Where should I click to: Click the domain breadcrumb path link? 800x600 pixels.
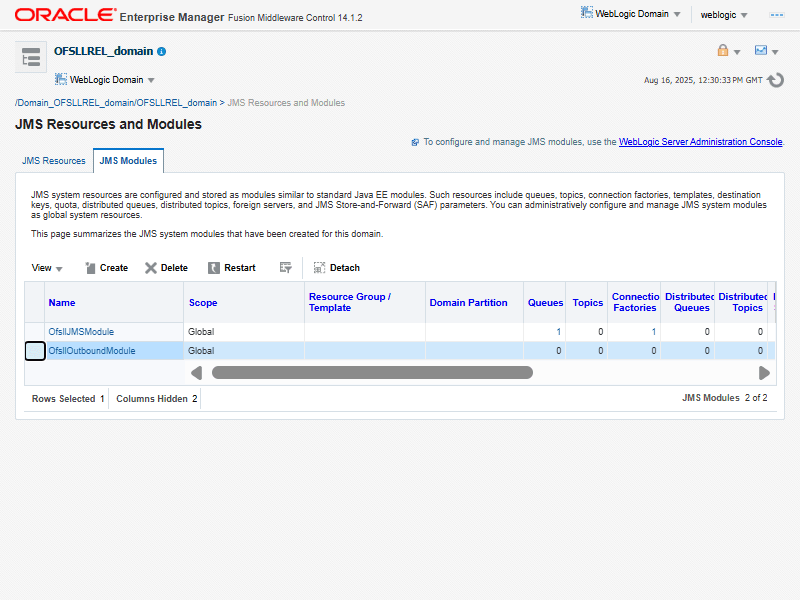coord(116,103)
